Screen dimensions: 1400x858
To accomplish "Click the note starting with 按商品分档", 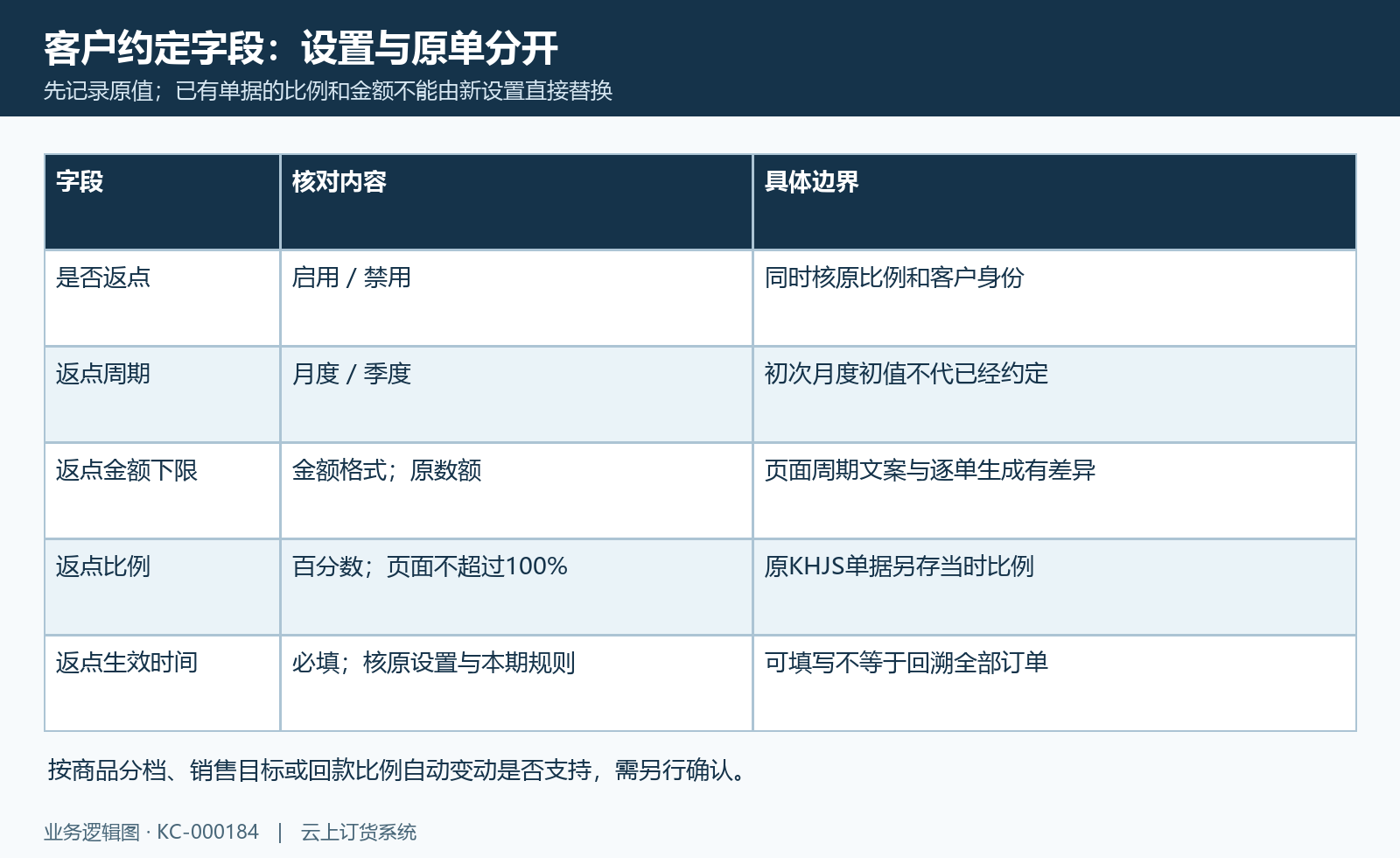I will [399, 770].
